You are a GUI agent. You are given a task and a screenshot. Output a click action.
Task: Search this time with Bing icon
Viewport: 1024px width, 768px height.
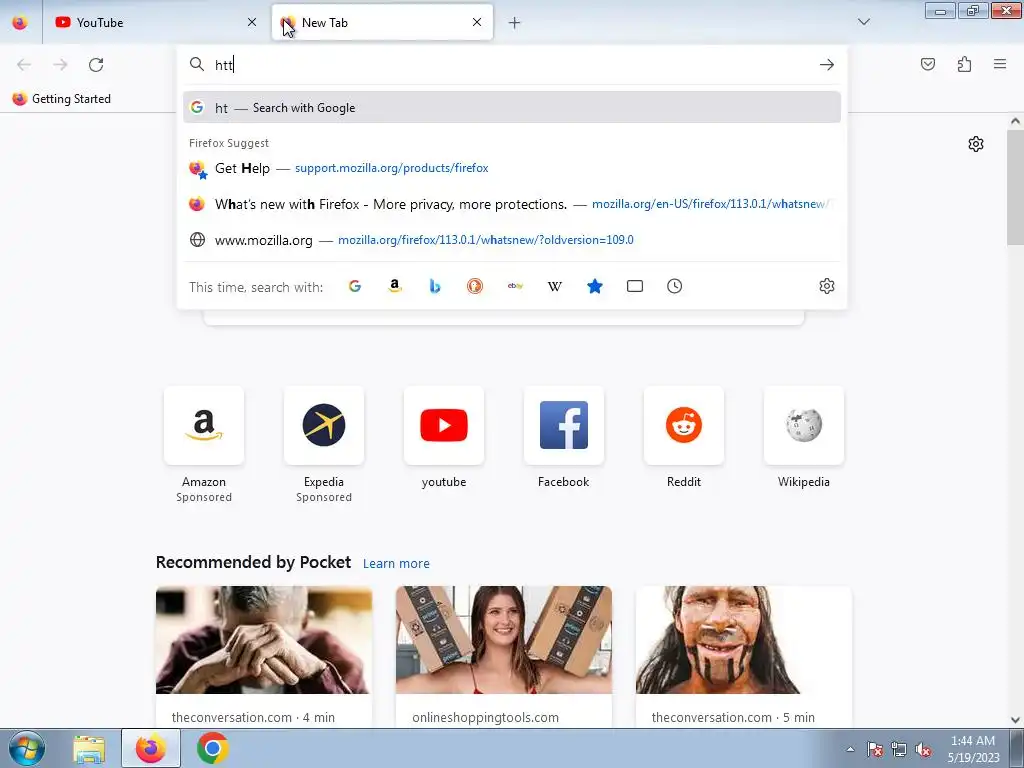coord(435,286)
